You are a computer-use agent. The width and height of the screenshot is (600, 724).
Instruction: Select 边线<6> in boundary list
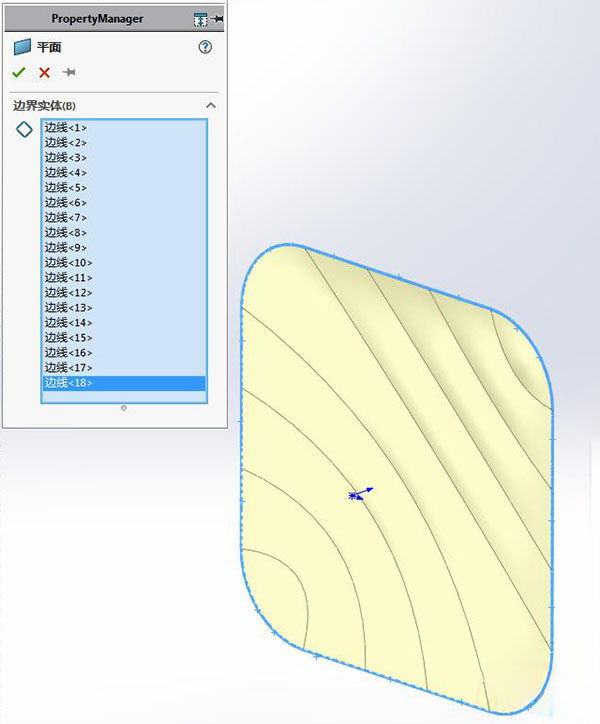point(124,203)
